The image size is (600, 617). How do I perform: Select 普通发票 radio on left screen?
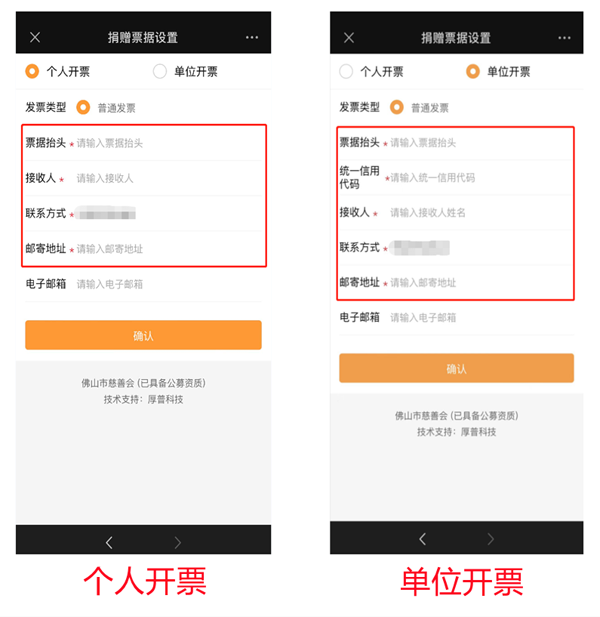pos(83,107)
